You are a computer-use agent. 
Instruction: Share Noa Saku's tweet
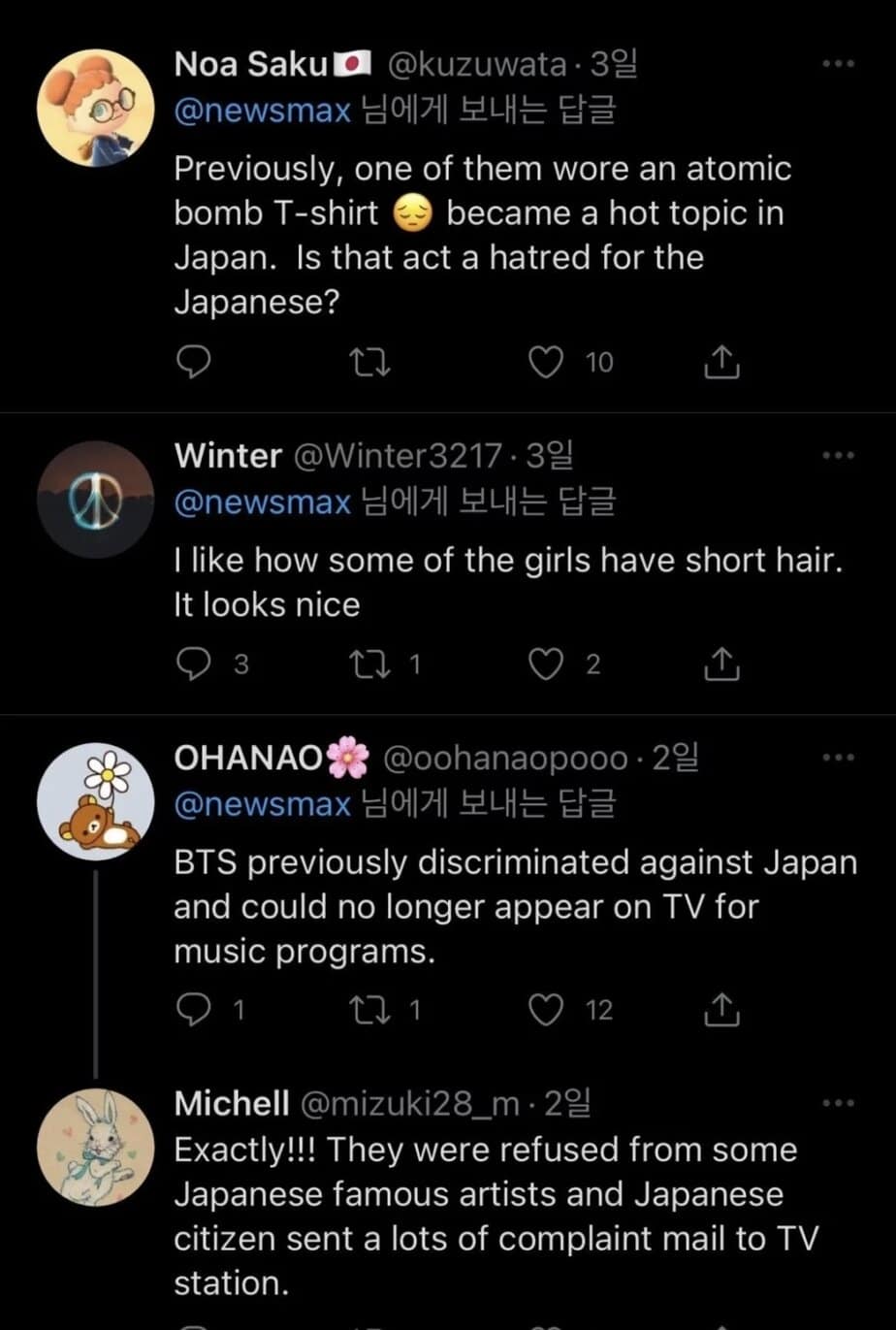(x=720, y=362)
